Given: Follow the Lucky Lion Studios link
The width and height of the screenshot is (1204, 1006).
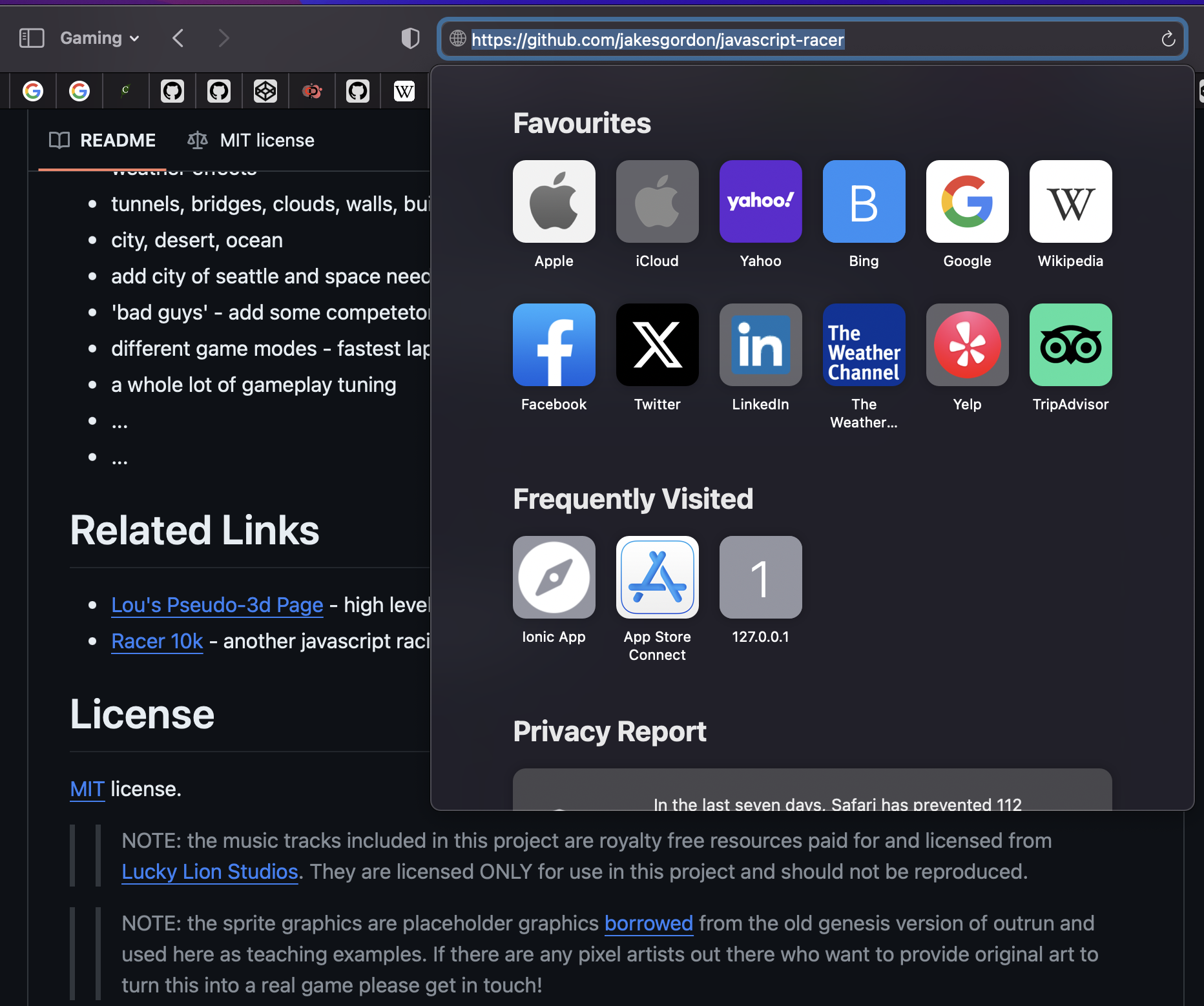Looking at the screenshot, I should click(x=210, y=872).
